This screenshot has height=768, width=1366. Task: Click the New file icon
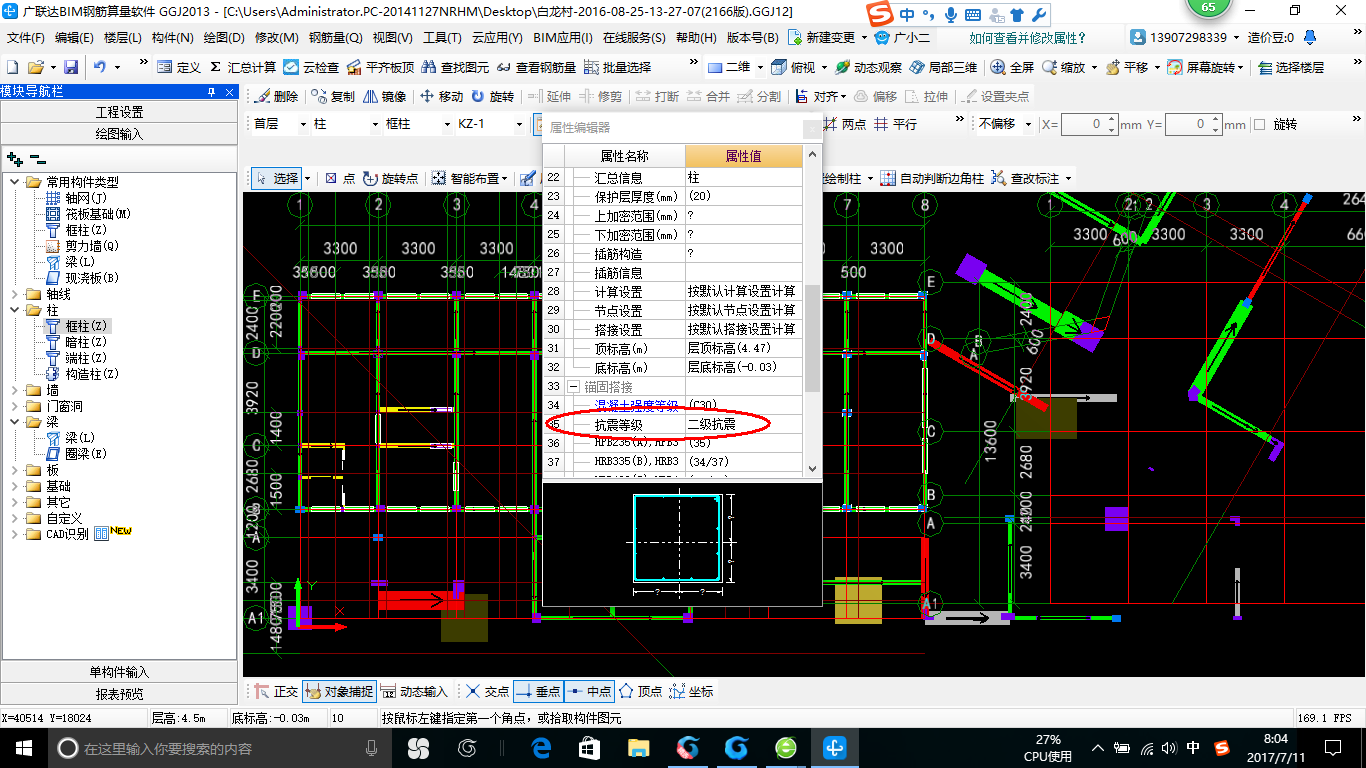pos(13,67)
